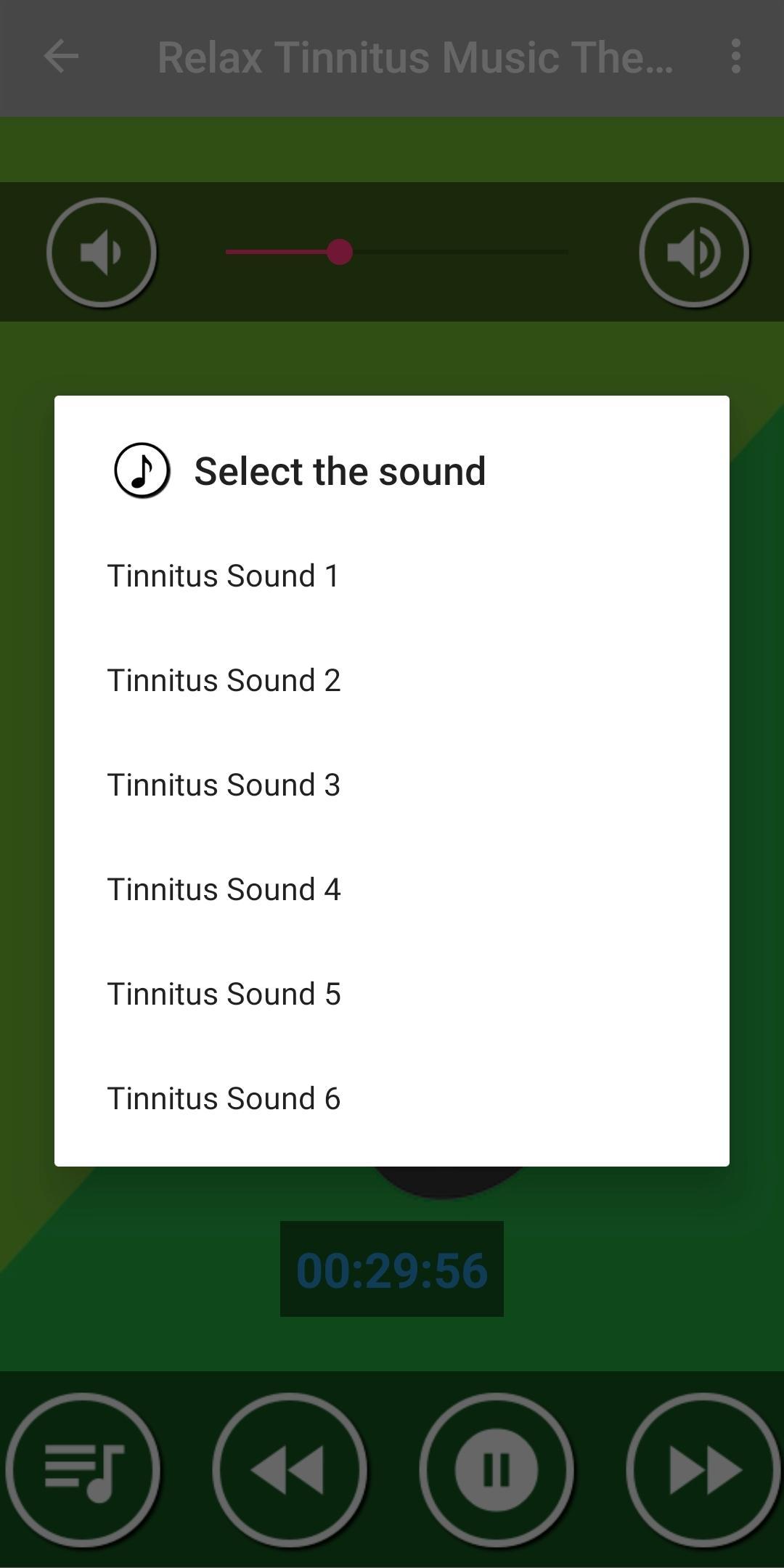This screenshot has width=784, height=1568.
Task: Tap the volume up speaker icon
Action: [694, 252]
